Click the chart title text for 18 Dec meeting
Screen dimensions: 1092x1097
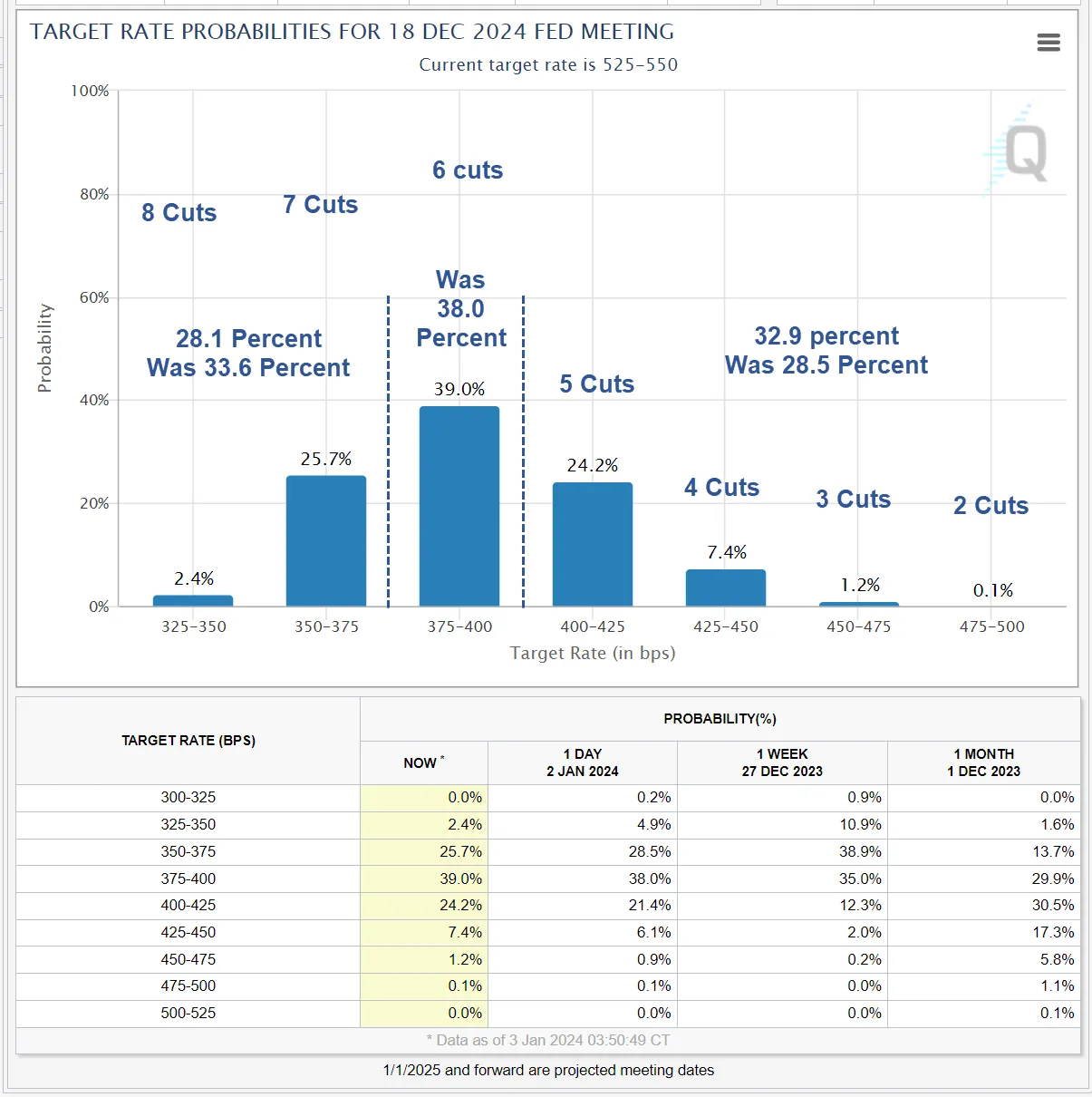(352, 32)
